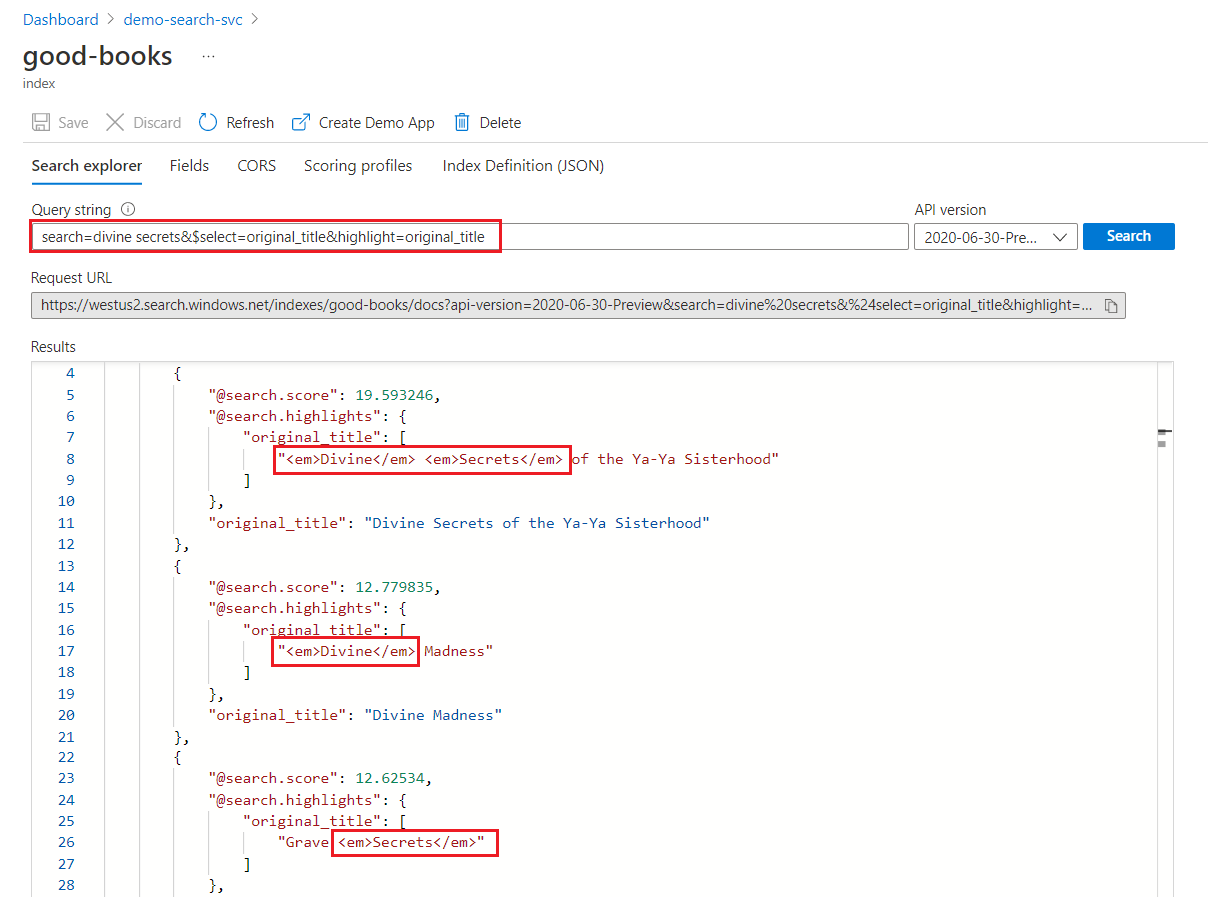
Task: Click the Save disk icon
Action: click(41, 123)
